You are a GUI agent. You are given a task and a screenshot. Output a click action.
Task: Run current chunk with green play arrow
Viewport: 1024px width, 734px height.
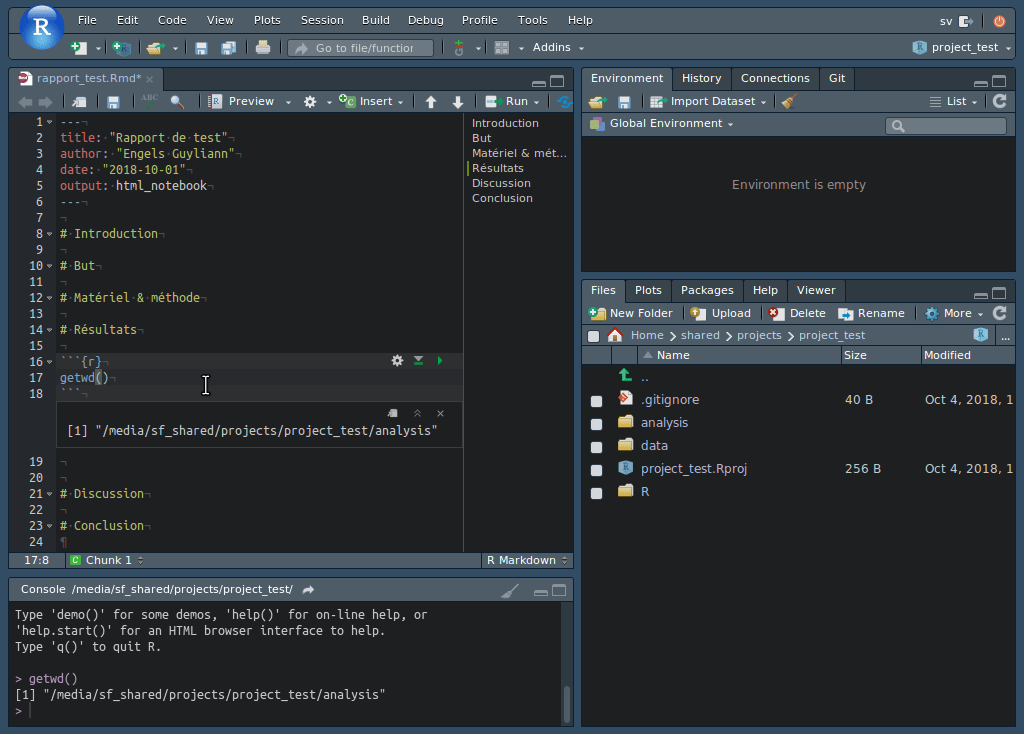coord(440,360)
